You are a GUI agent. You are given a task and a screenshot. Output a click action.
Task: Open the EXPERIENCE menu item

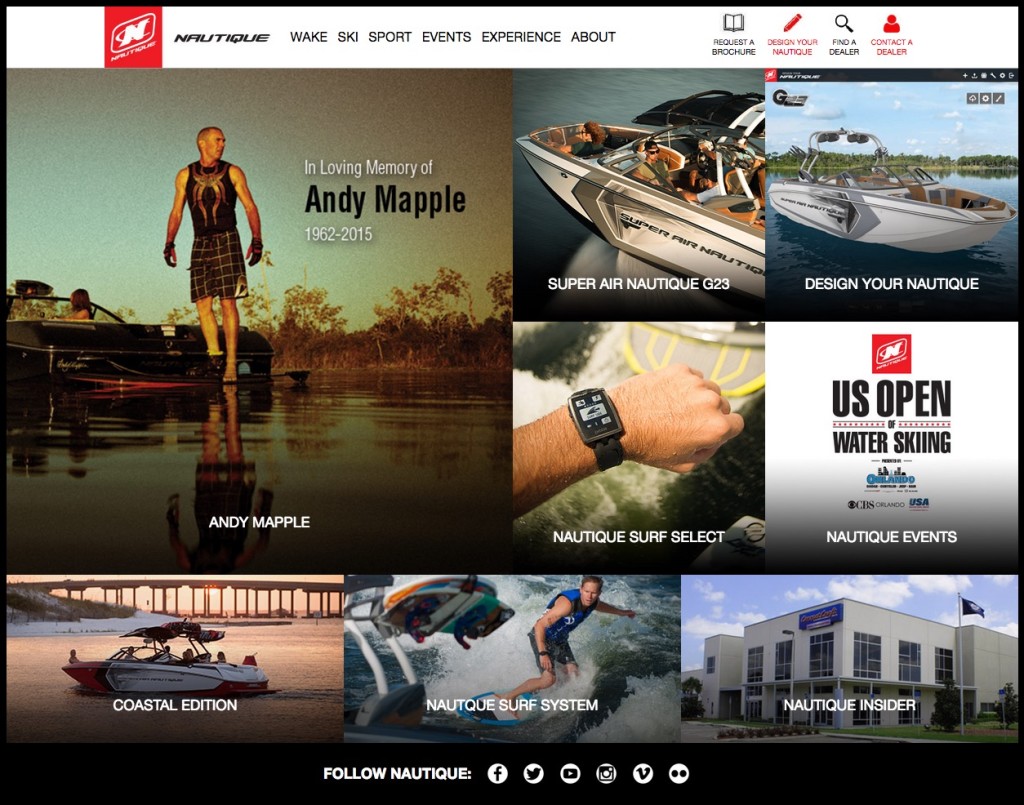[521, 37]
